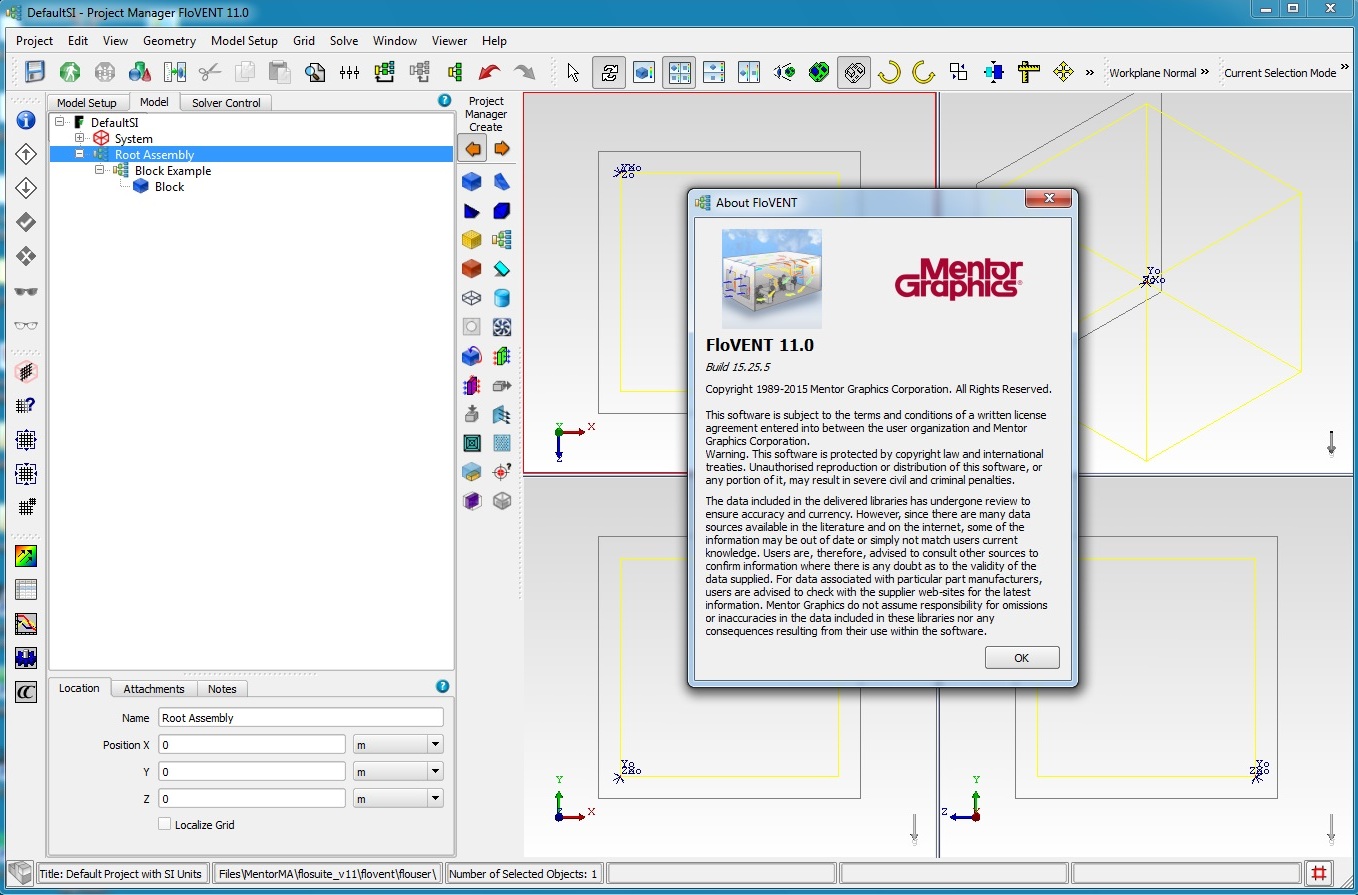The image size is (1358, 895).
Task: Open the Viewer menu
Action: click(x=449, y=41)
